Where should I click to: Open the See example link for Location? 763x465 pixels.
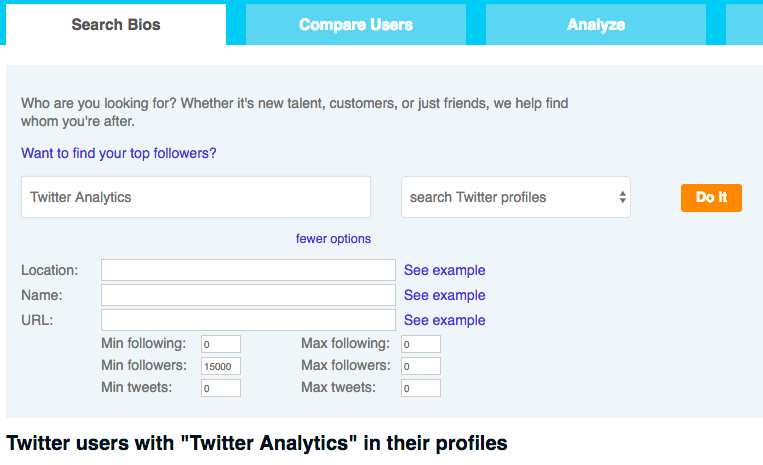444,270
